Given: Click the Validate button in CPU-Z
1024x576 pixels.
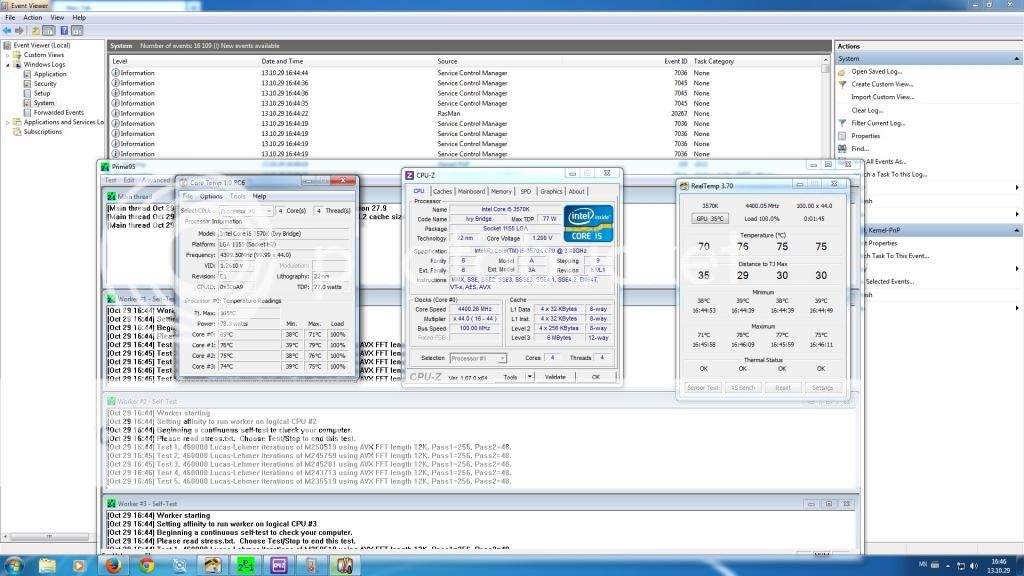Looking at the screenshot, I should (x=554, y=377).
